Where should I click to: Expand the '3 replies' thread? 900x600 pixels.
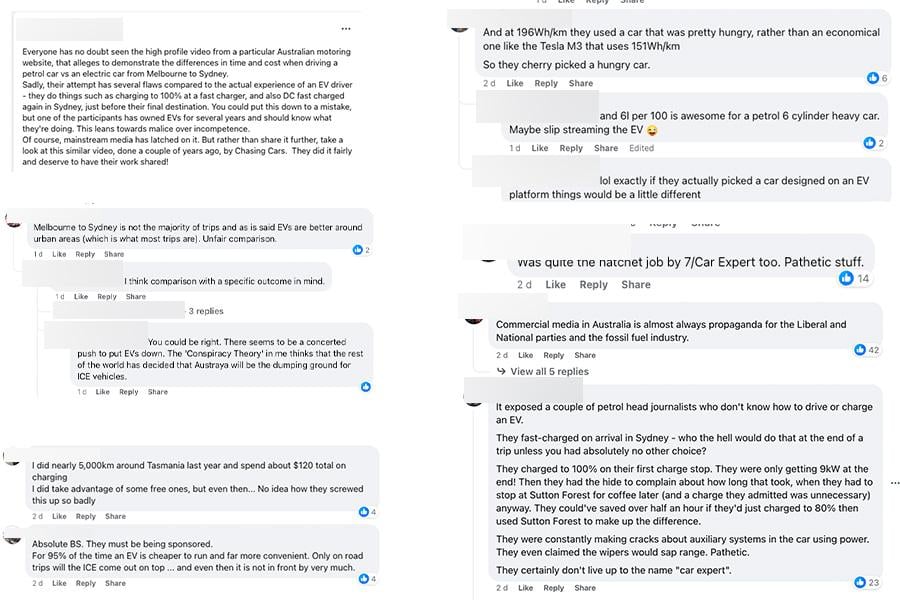coord(205,311)
